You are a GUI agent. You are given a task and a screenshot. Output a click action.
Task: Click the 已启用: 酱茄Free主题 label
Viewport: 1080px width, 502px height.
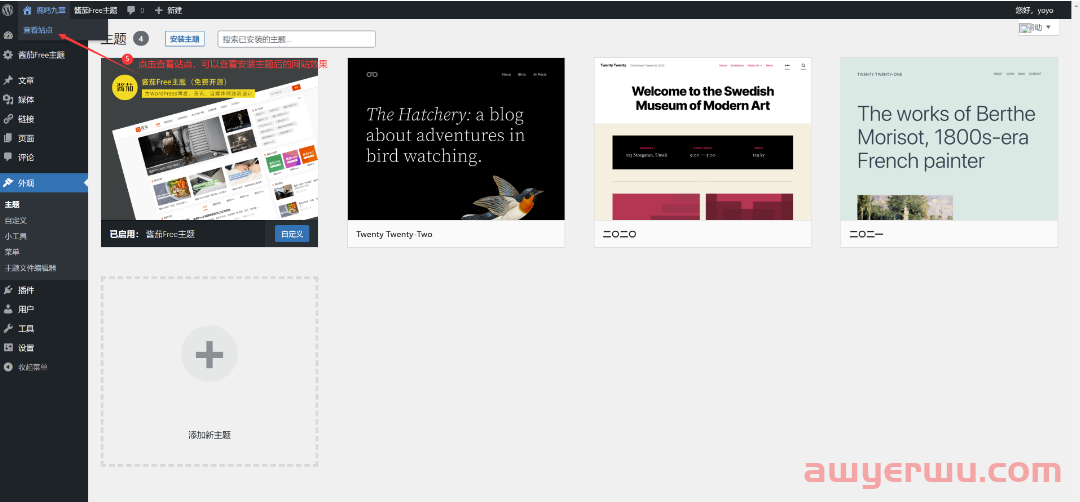tap(152, 234)
